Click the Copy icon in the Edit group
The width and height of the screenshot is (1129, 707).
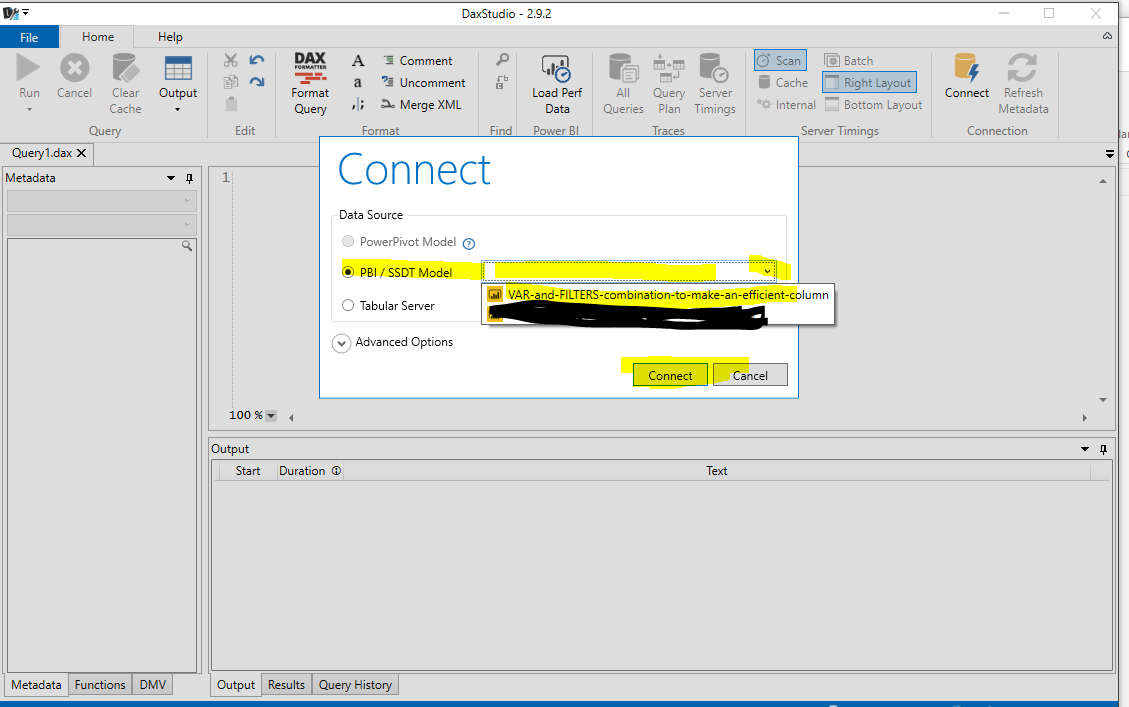(230, 82)
